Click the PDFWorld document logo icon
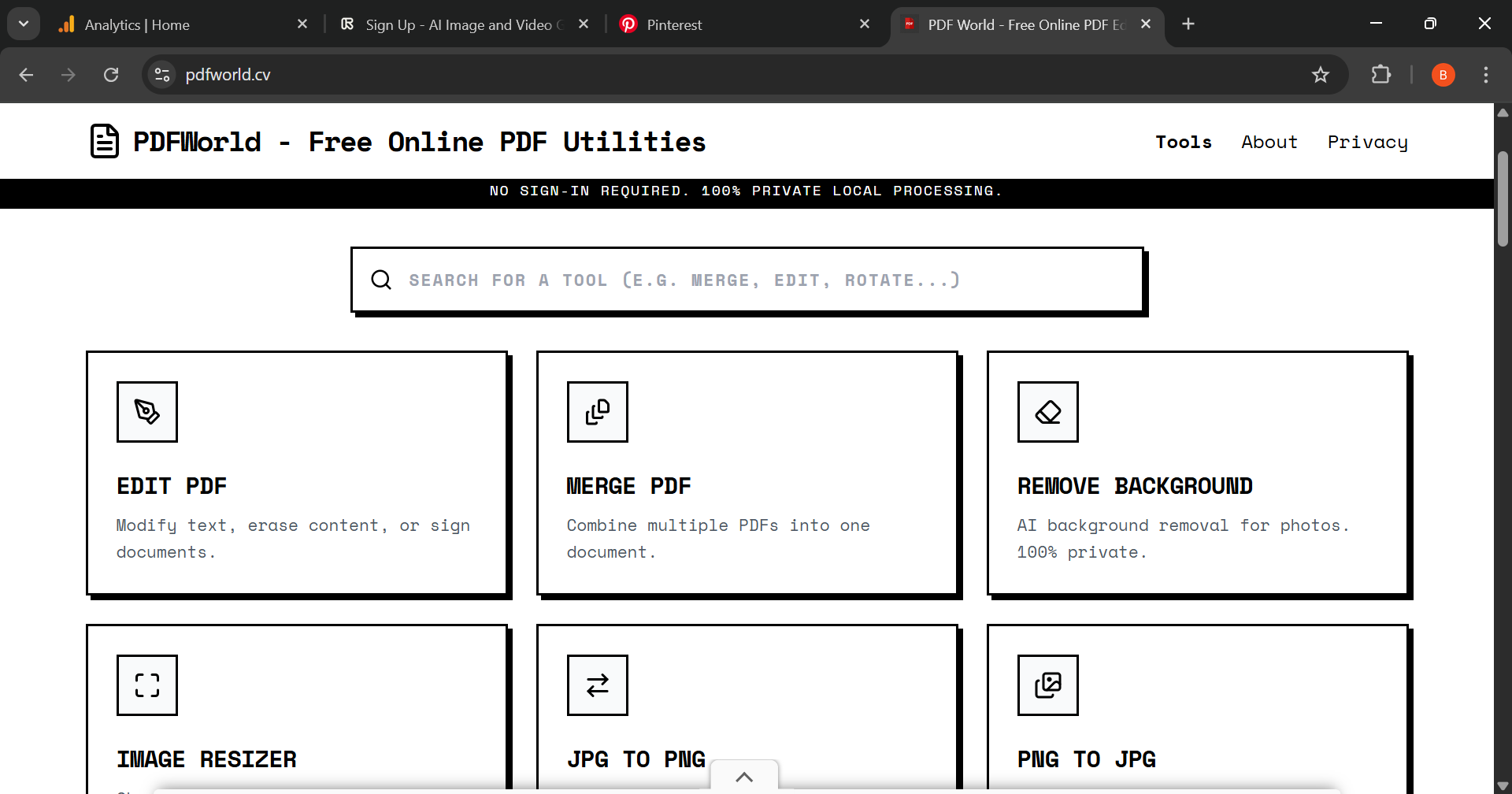This screenshot has width=1512, height=794. pos(105,141)
